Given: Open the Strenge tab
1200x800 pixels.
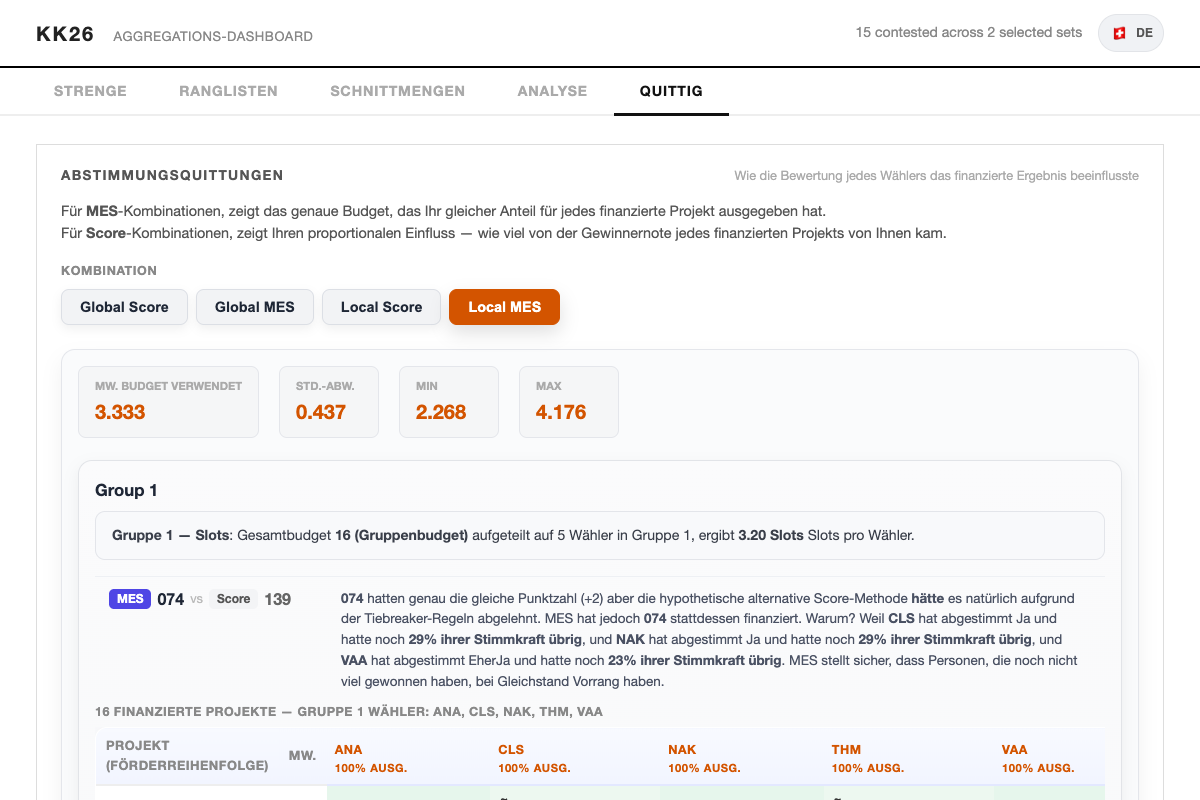Looking at the screenshot, I should 90,91.
